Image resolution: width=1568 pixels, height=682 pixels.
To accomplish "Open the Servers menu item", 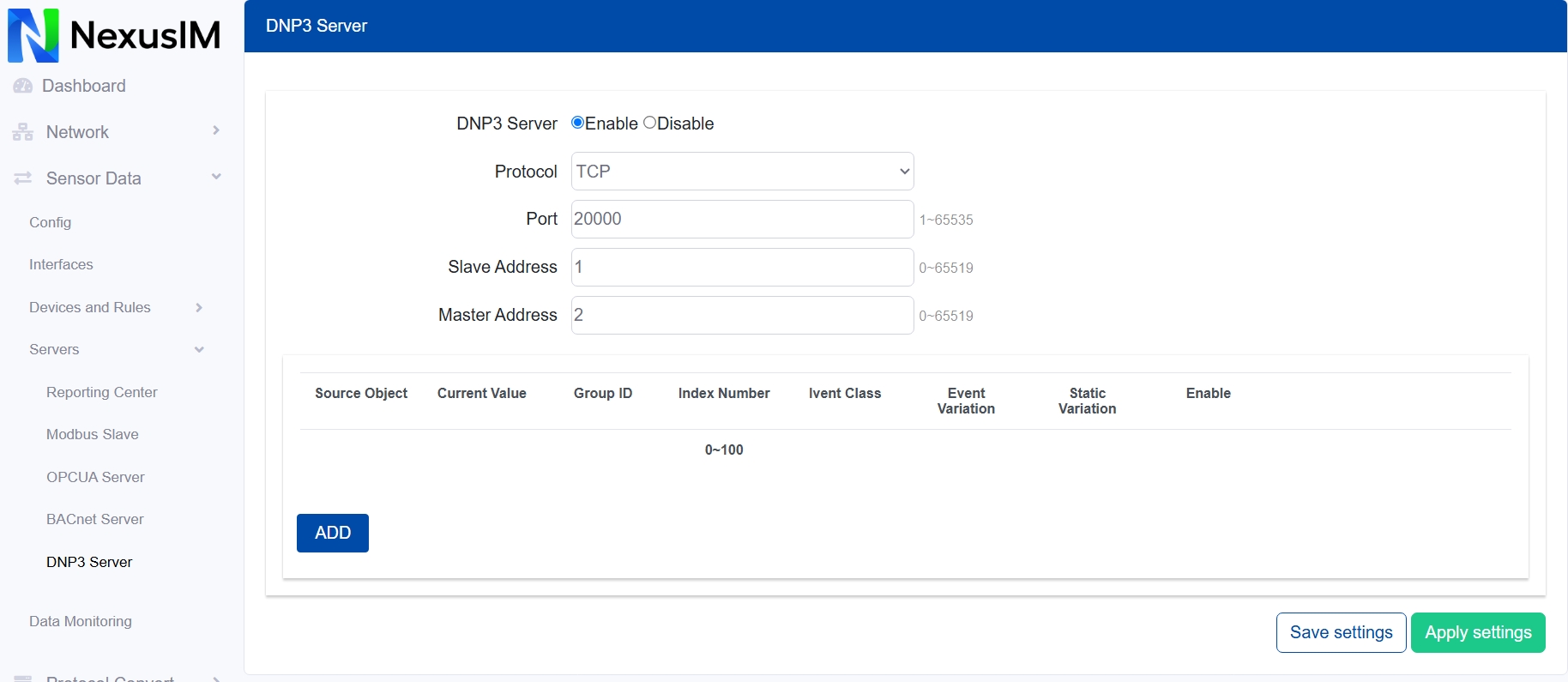I will click(x=54, y=349).
